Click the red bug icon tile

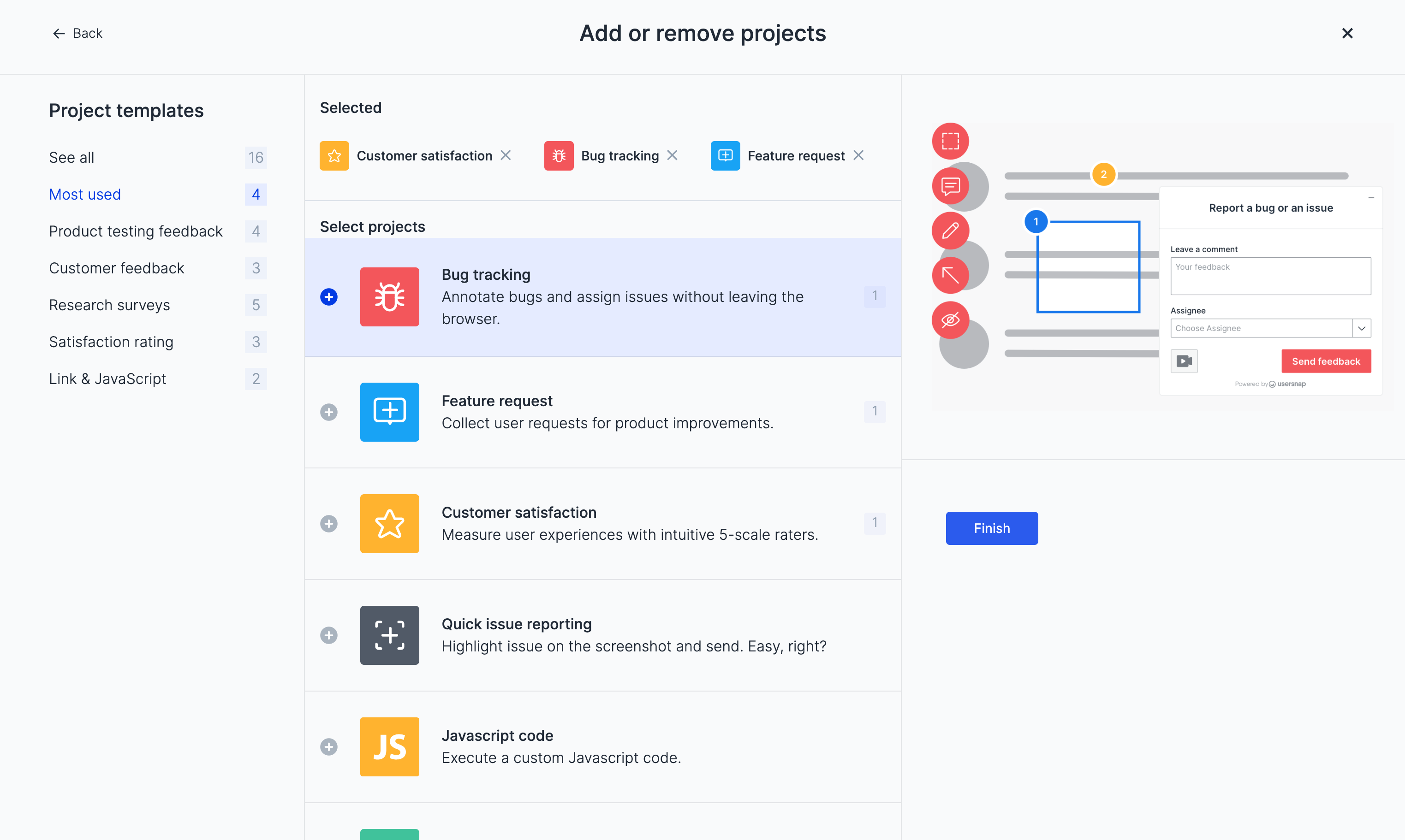(x=390, y=296)
